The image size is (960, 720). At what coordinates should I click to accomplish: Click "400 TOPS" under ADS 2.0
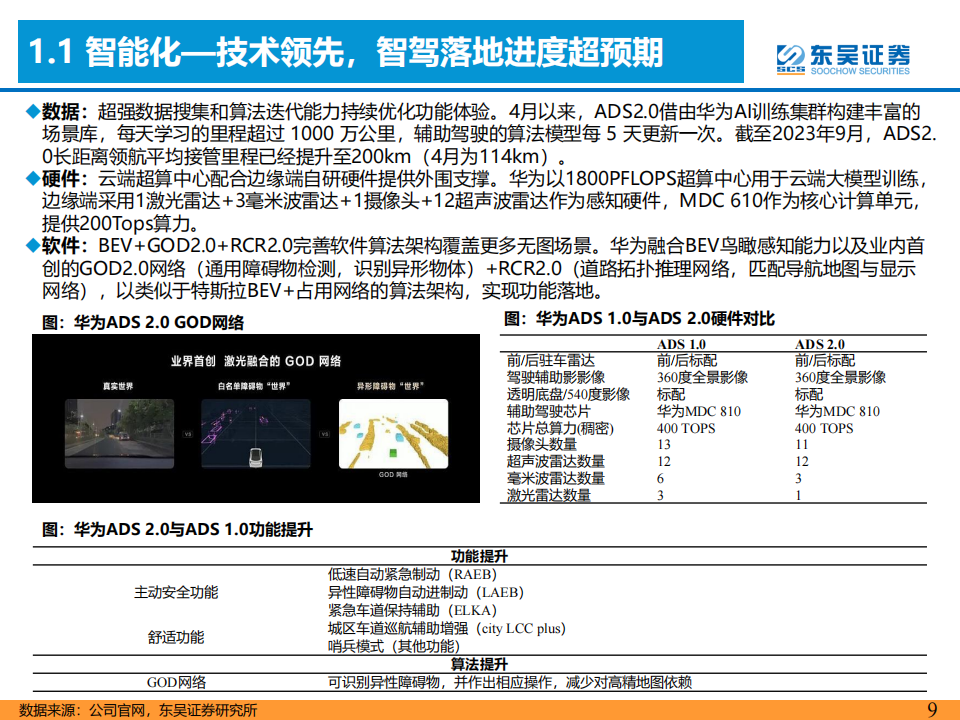[824, 428]
